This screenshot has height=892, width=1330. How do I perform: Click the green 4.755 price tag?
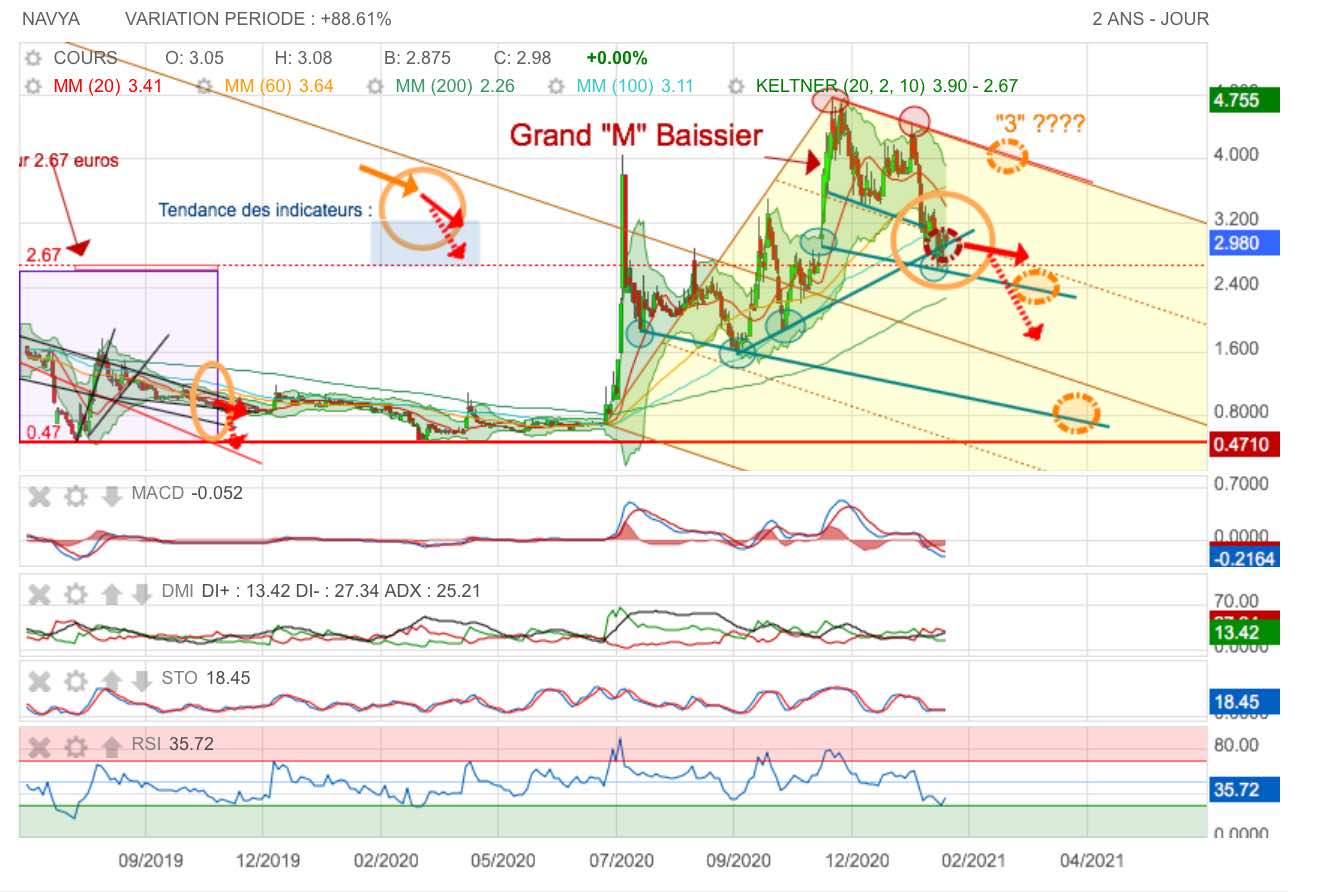(1245, 100)
